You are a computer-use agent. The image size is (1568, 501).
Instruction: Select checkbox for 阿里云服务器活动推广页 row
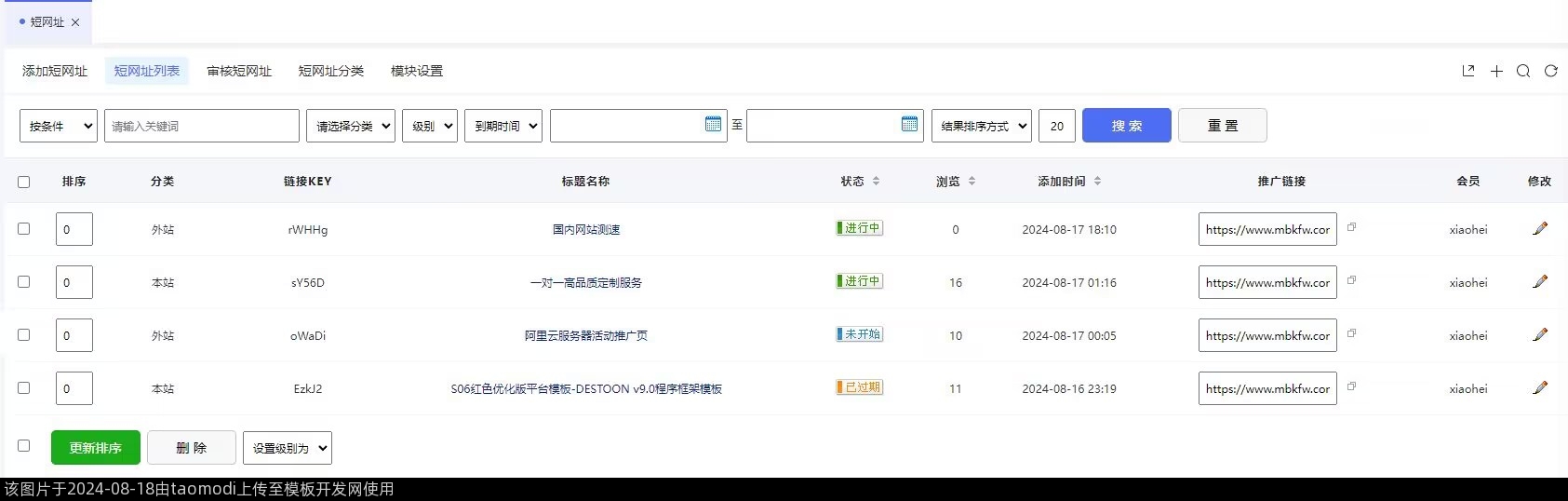24,334
